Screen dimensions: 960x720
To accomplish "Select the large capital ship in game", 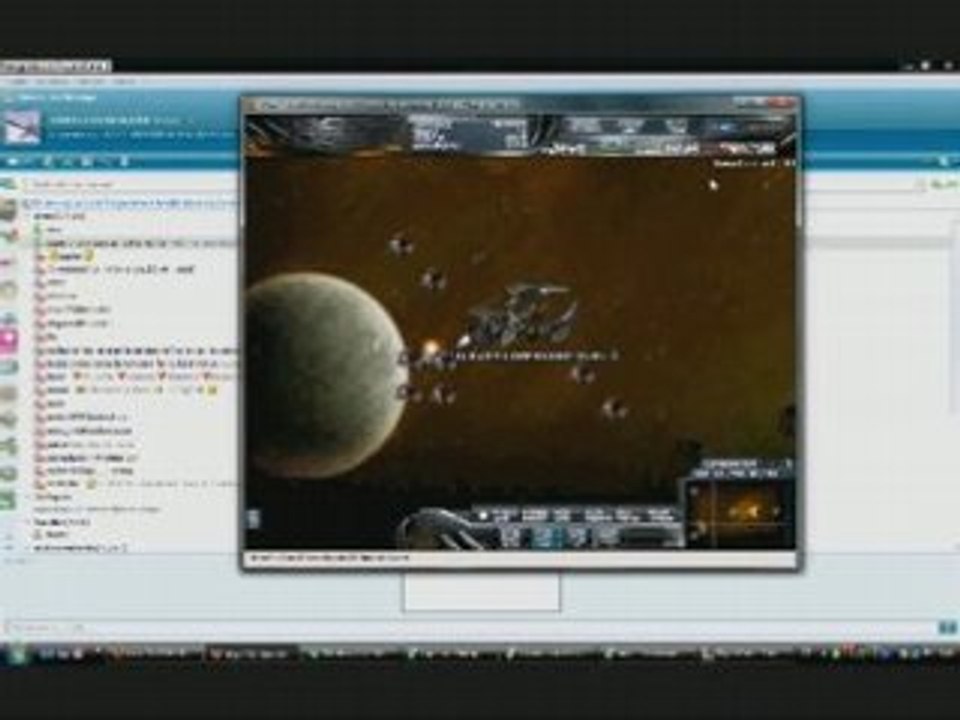I will (x=523, y=315).
